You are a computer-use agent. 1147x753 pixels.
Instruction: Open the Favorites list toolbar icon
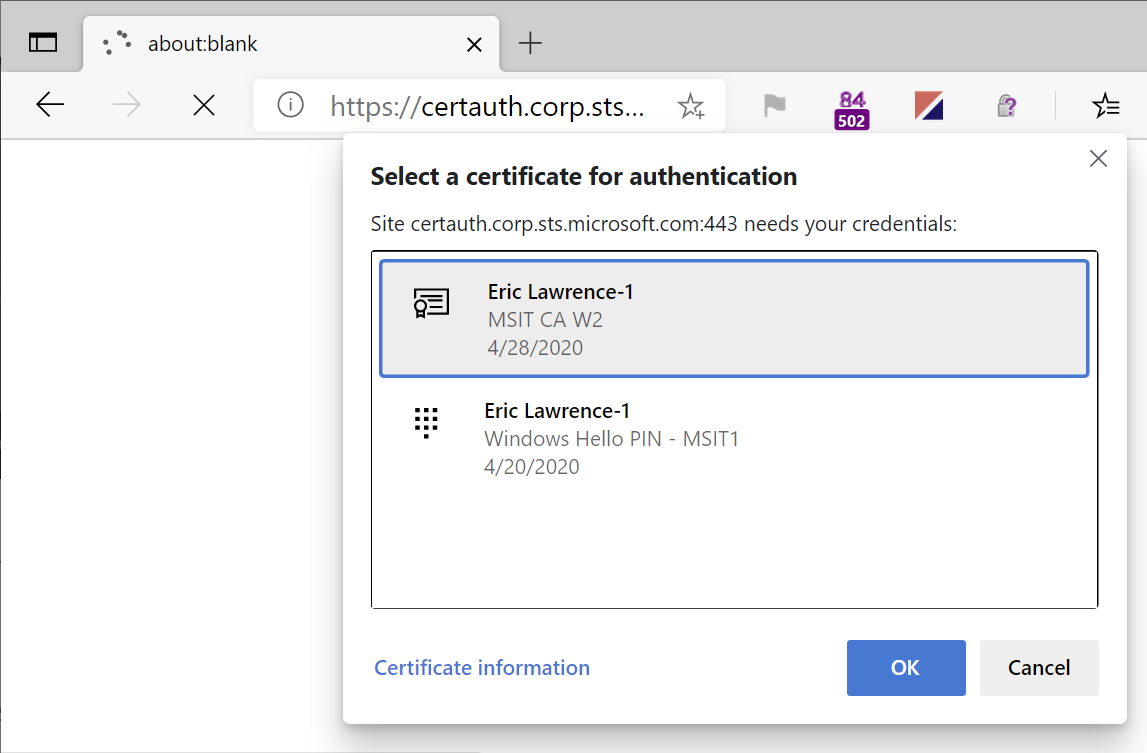[1105, 106]
